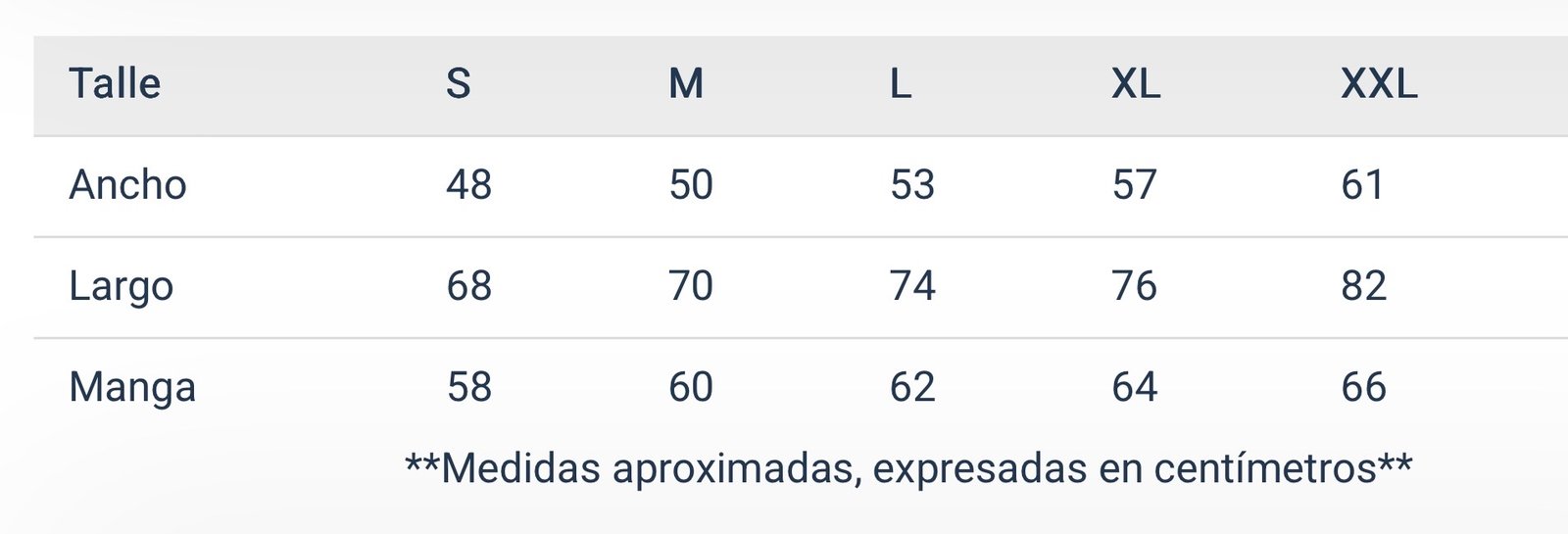Select Largo value 82 for size XXL

(1363, 286)
